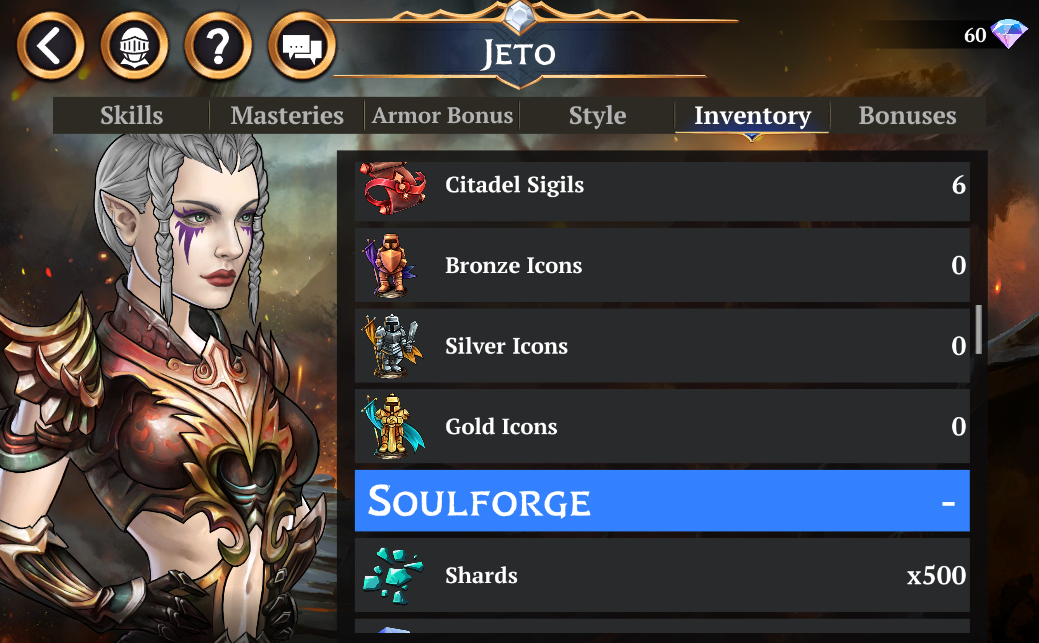Go back using the arrow button

(x=50, y=46)
